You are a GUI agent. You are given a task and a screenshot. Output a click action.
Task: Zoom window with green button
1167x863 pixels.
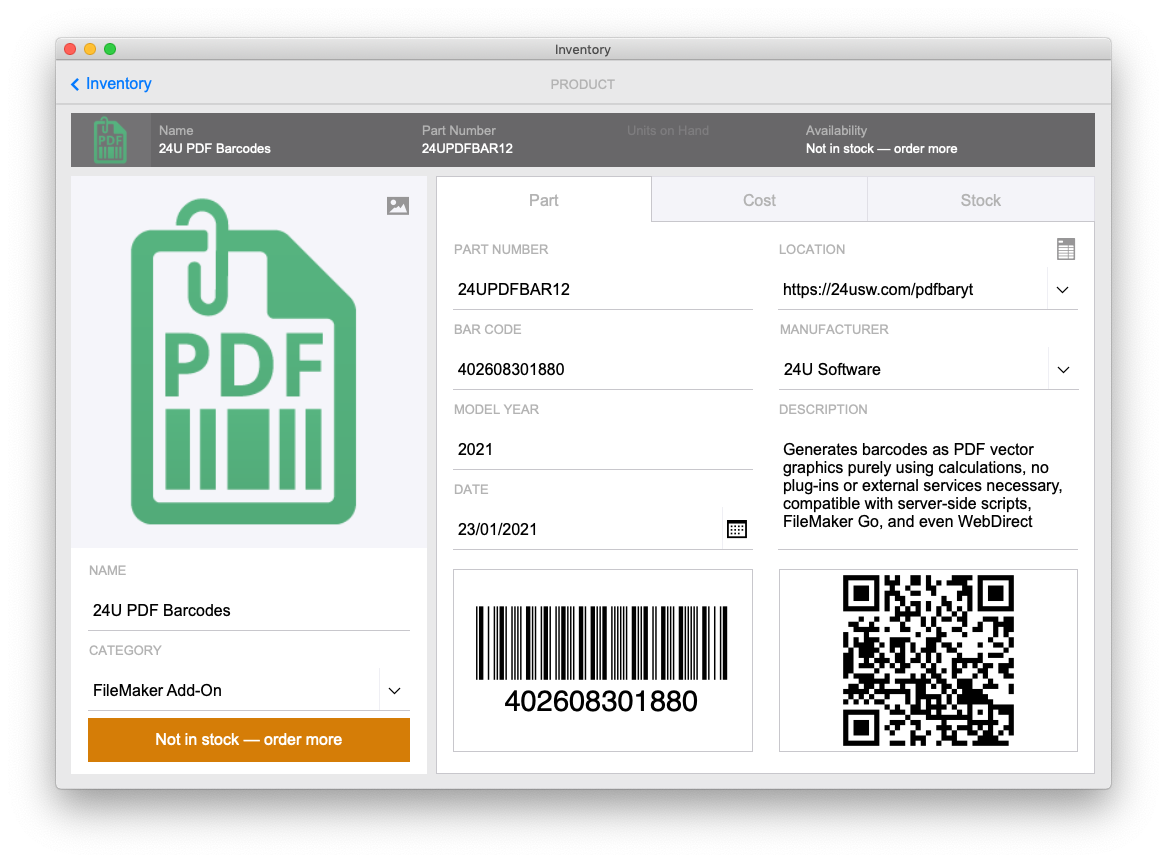[x=110, y=49]
